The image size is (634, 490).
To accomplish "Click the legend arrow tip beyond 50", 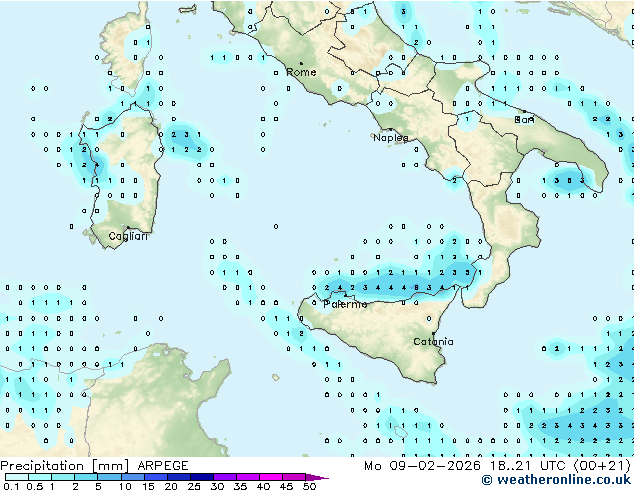I will tap(317, 478).
